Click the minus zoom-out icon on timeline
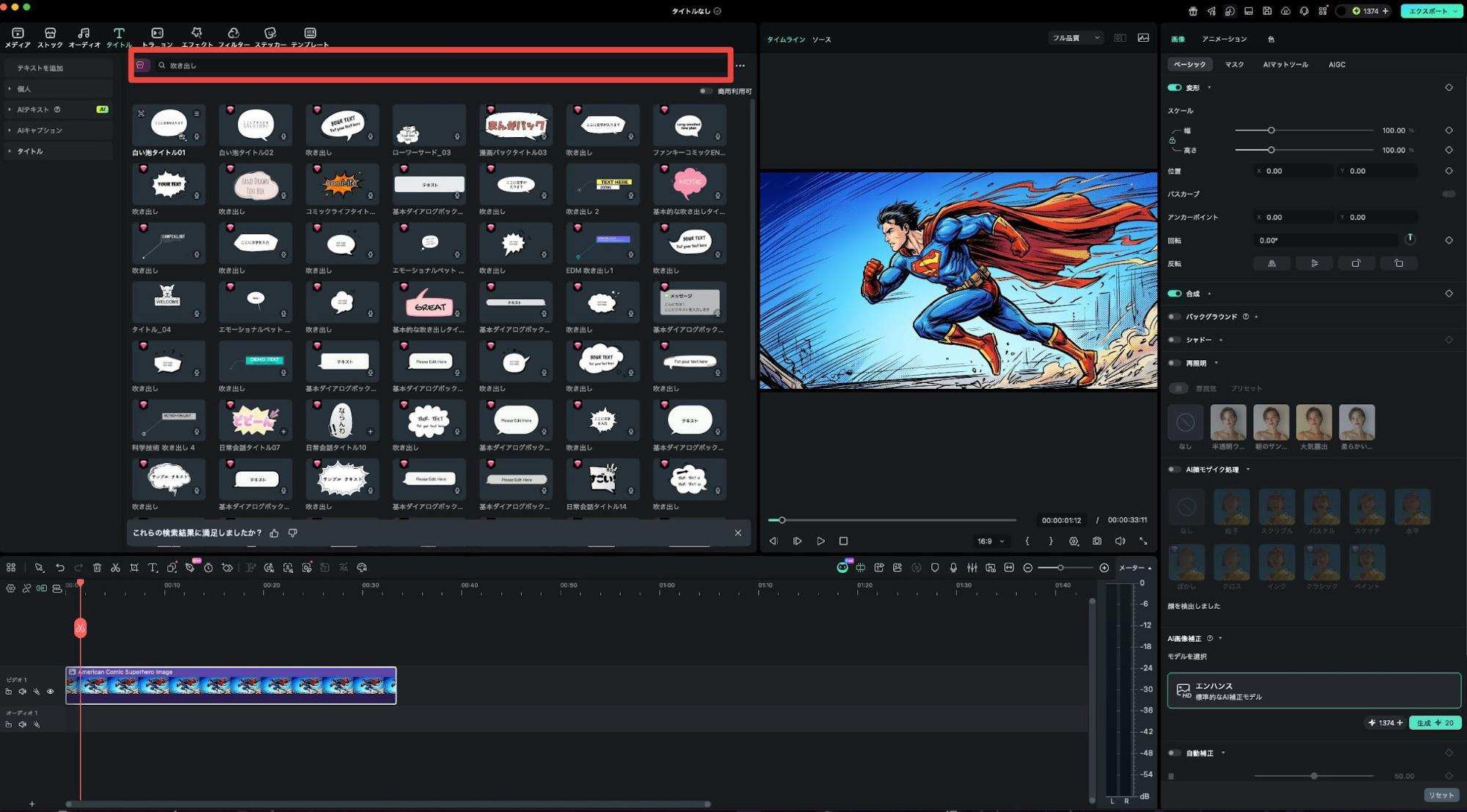Image resolution: width=1467 pixels, height=812 pixels. point(1027,568)
